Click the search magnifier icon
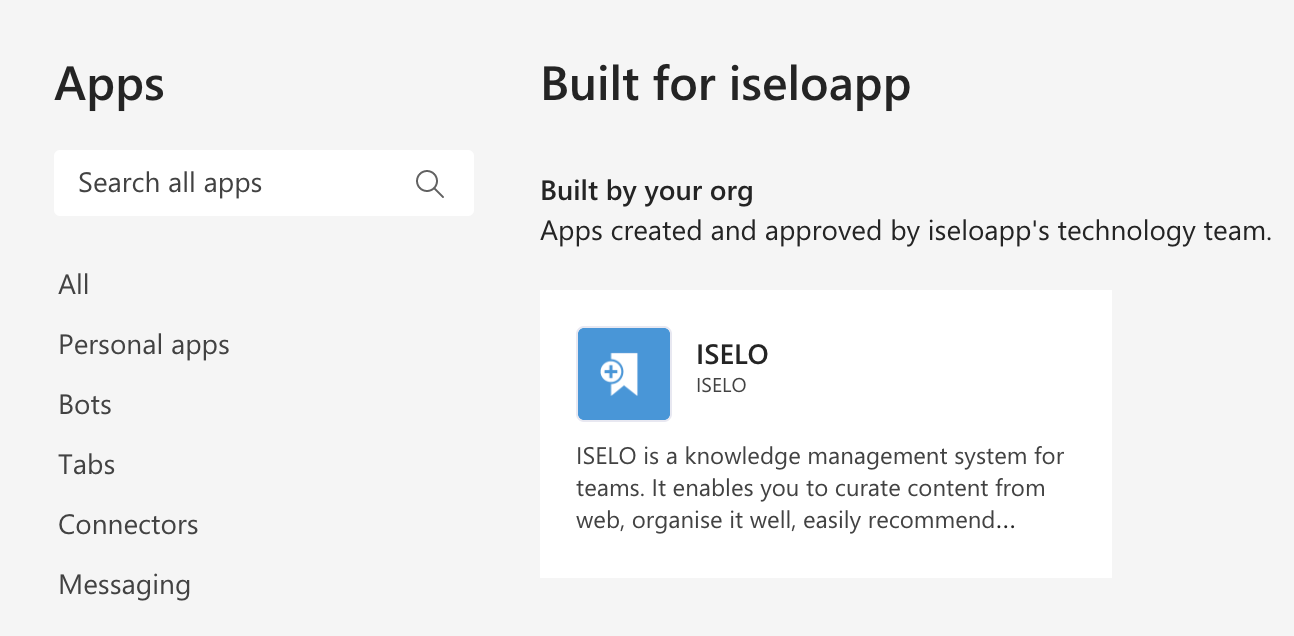1294x636 pixels. coord(430,184)
